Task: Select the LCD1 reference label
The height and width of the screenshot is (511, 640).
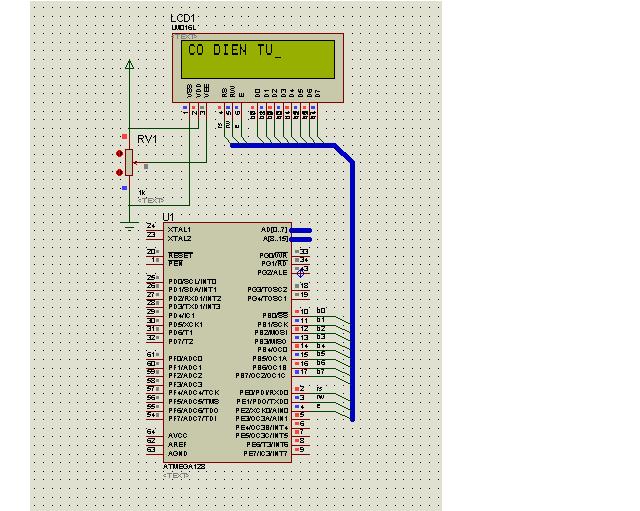Action: click(183, 18)
